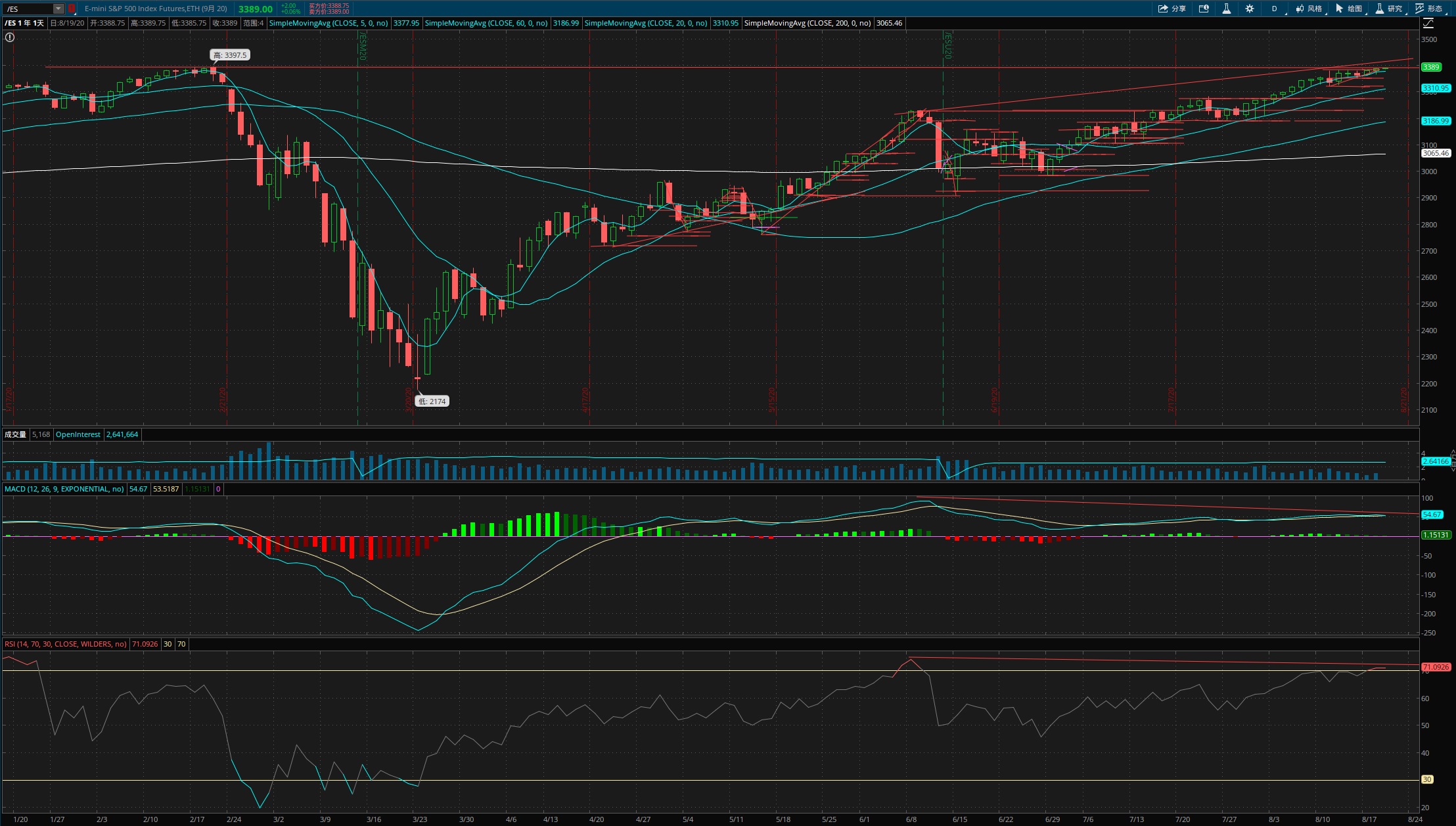Click the red alert icon beside symbol
The width and height of the screenshot is (1456, 826).
tap(72, 9)
